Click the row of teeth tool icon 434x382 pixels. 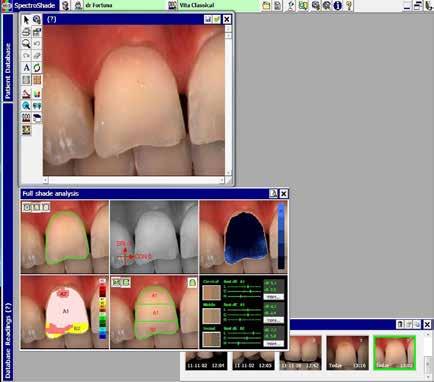tap(26, 117)
